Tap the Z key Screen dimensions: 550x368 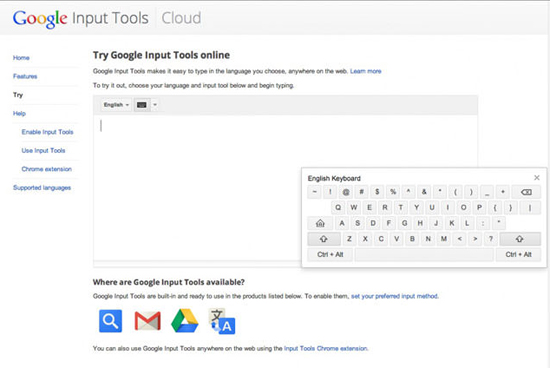click(x=349, y=239)
